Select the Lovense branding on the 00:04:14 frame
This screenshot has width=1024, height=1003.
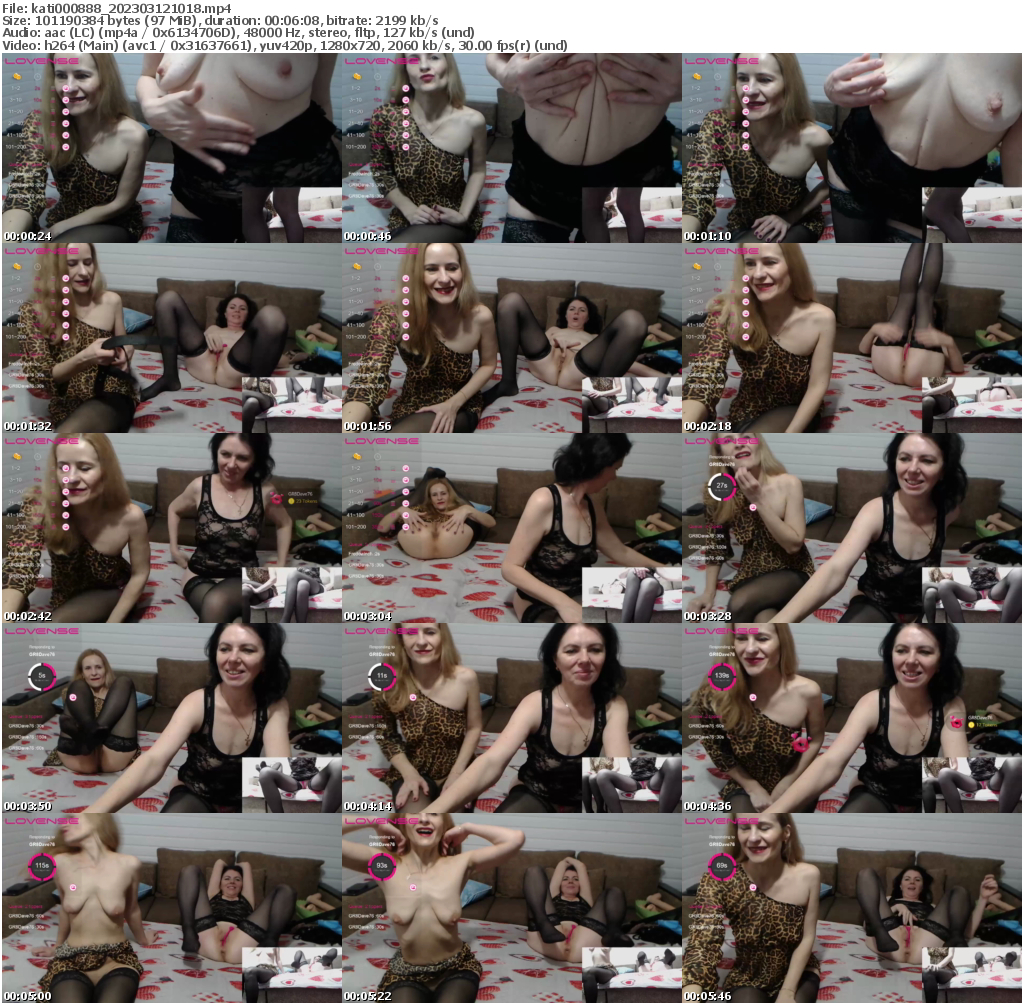(x=385, y=633)
